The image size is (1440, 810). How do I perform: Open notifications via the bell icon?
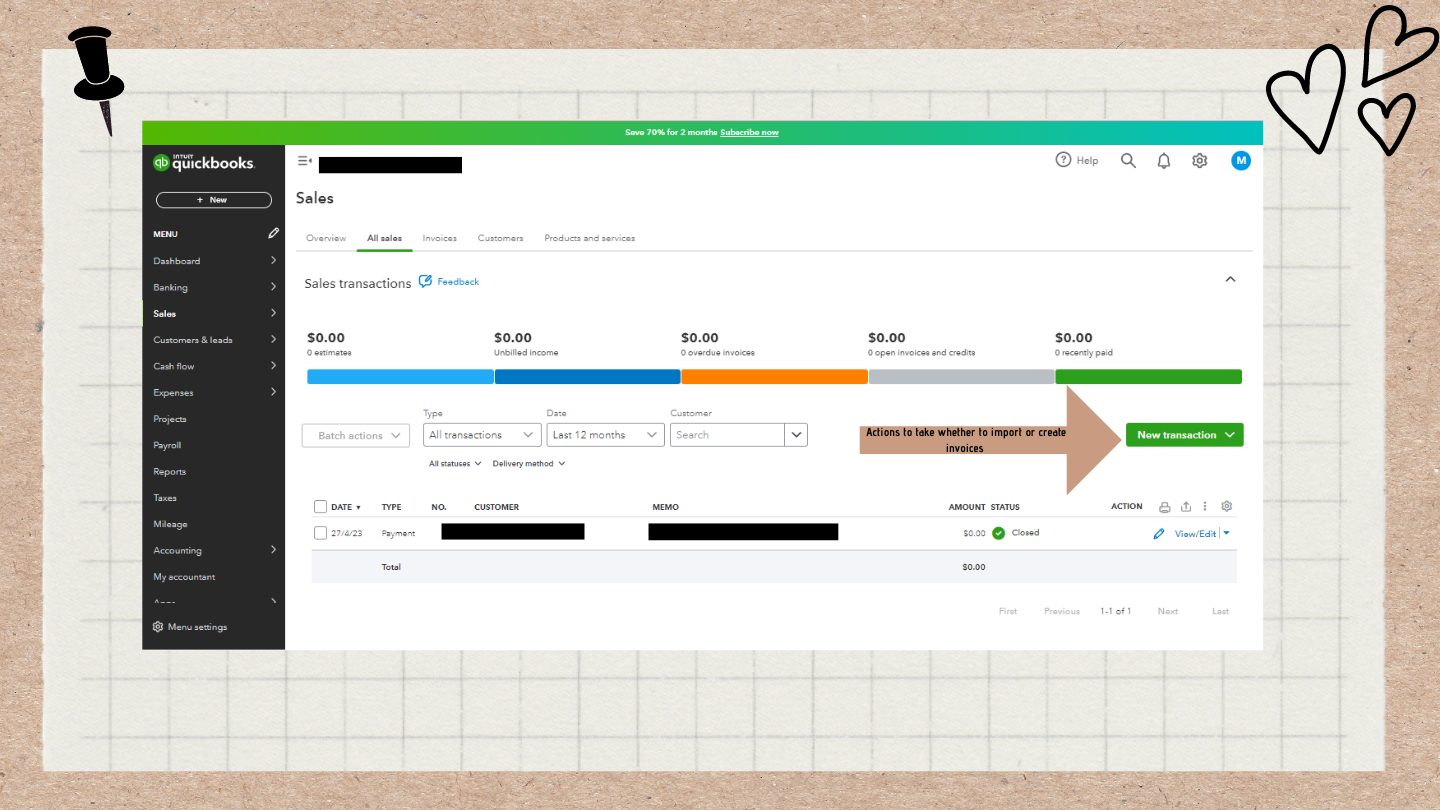click(1164, 161)
